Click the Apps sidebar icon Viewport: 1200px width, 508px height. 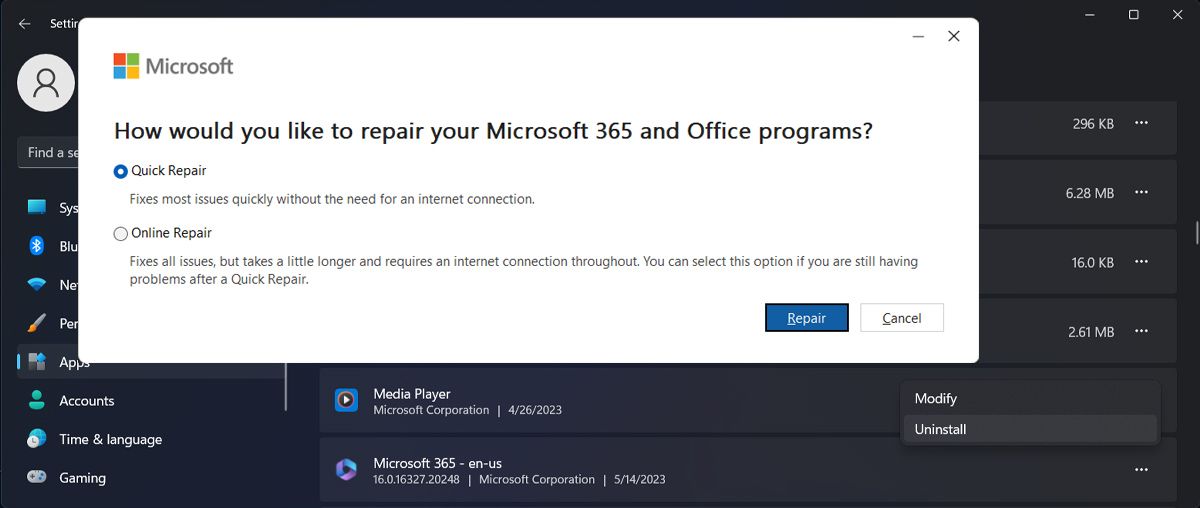tap(37, 362)
